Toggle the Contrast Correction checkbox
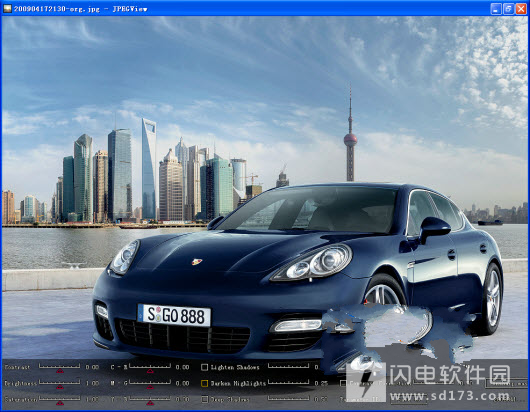 click(343, 383)
